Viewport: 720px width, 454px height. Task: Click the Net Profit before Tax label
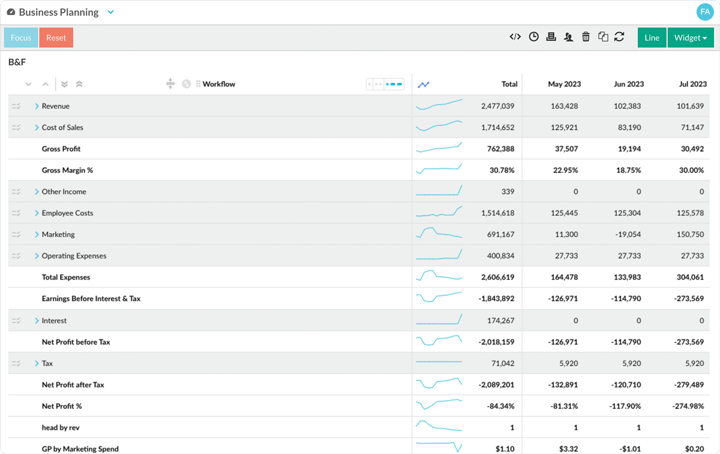pos(76,342)
